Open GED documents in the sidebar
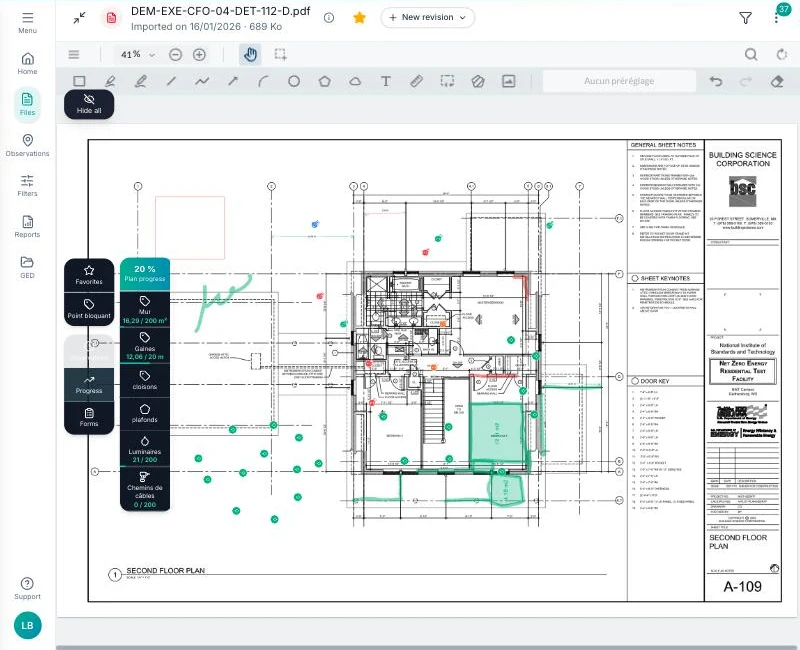This screenshot has width=800, height=650. pos(28,267)
